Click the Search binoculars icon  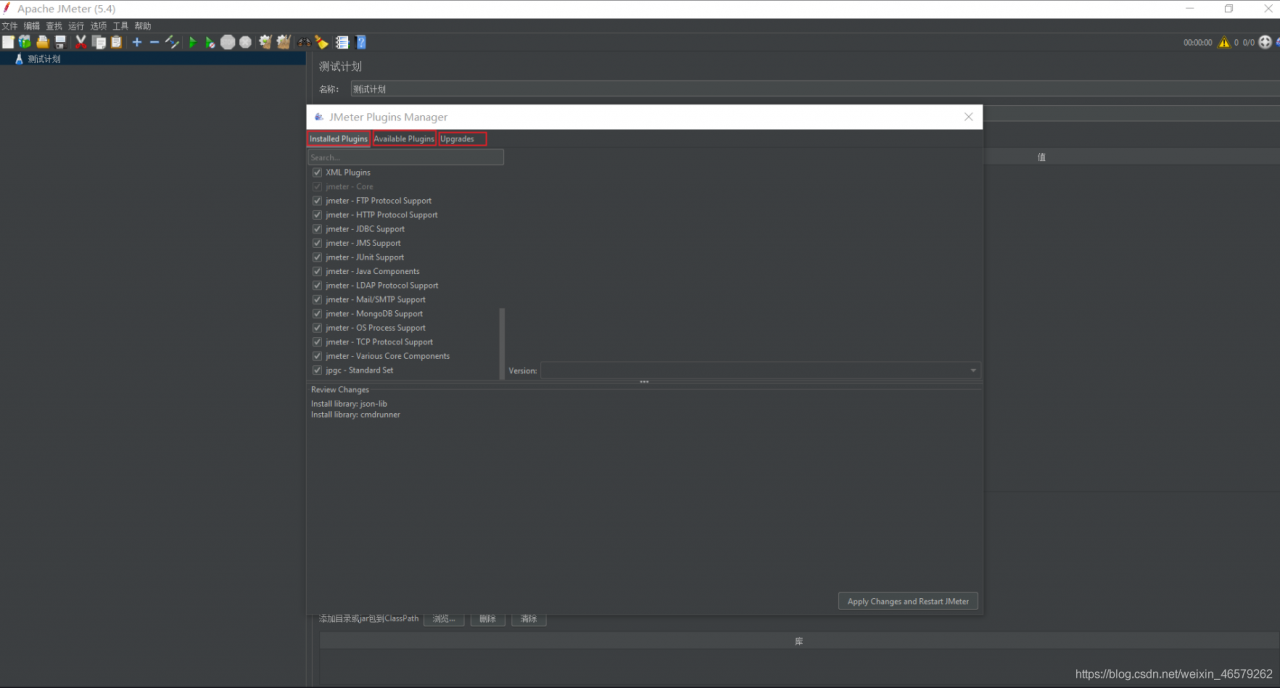[303, 42]
